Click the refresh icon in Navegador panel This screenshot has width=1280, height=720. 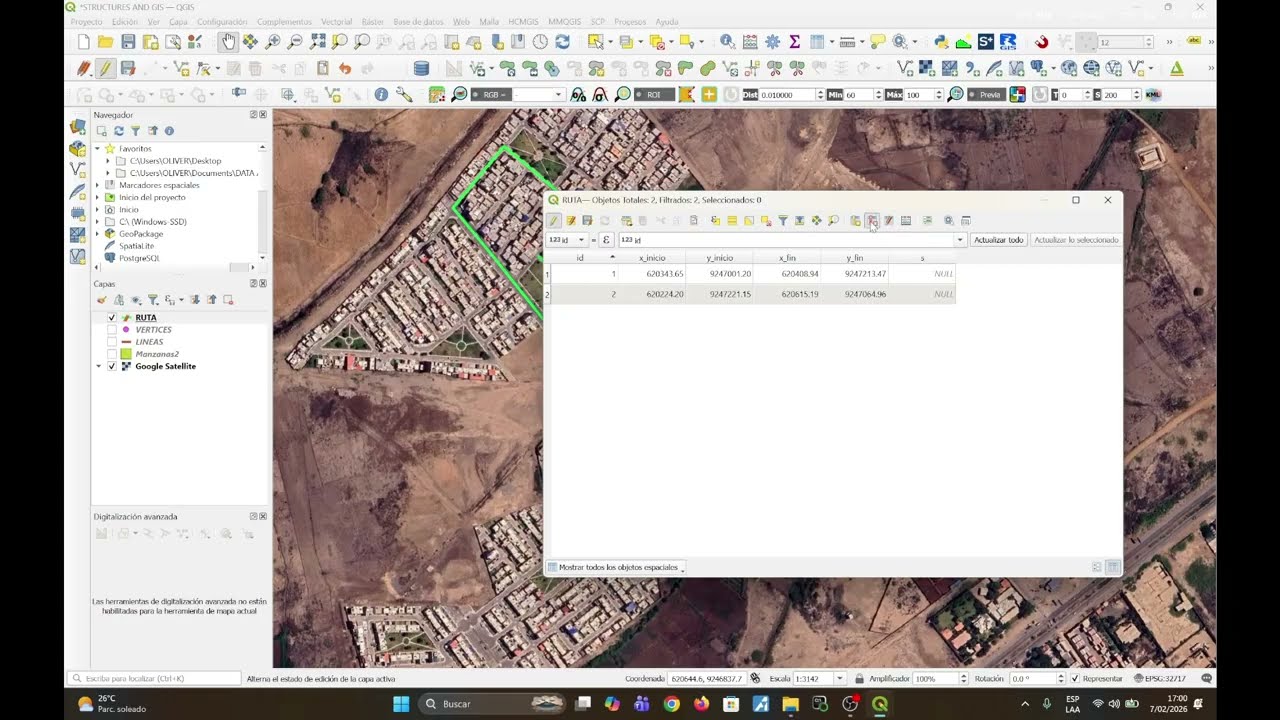118,131
